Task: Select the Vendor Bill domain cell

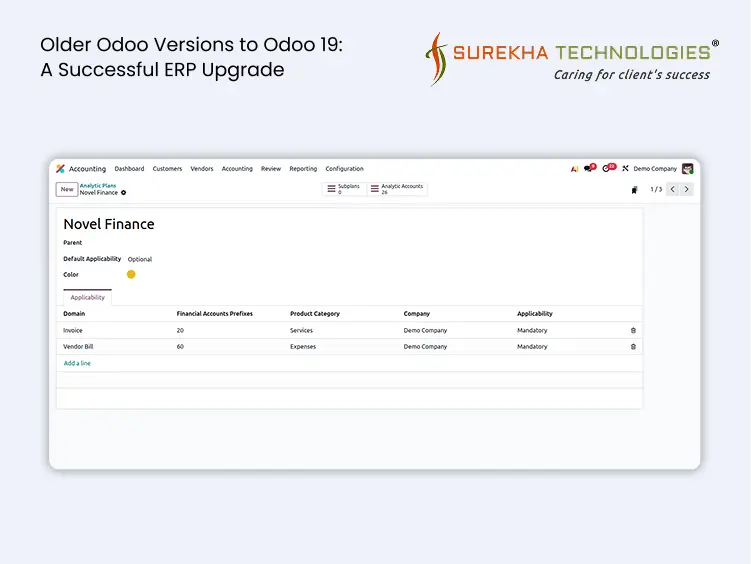Action: point(78,347)
